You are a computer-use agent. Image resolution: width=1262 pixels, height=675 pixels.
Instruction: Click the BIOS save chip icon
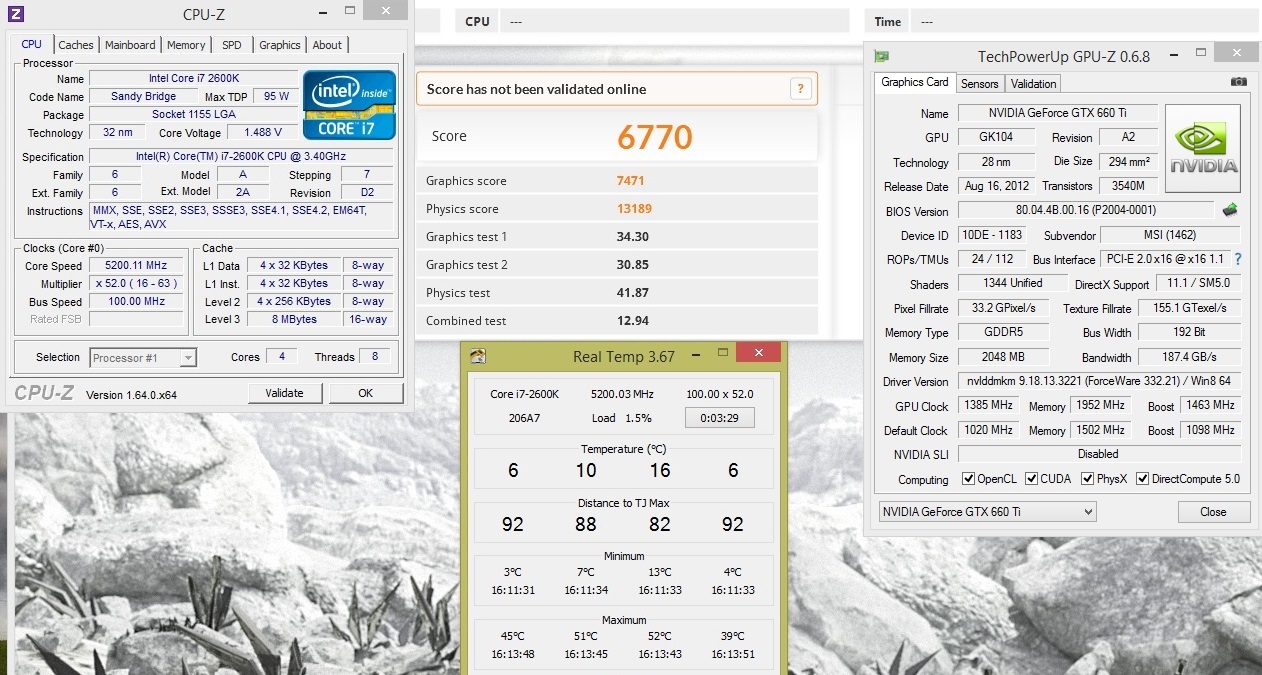pos(1230,210)
